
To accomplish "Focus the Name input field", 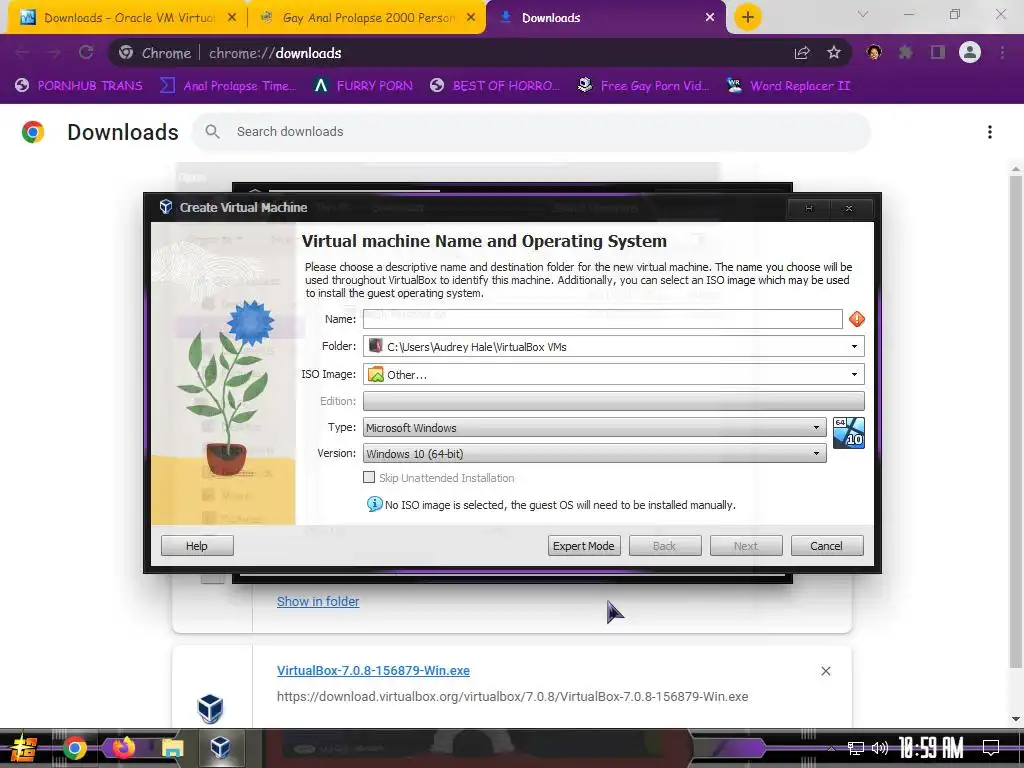I will (x=602, y=319).
